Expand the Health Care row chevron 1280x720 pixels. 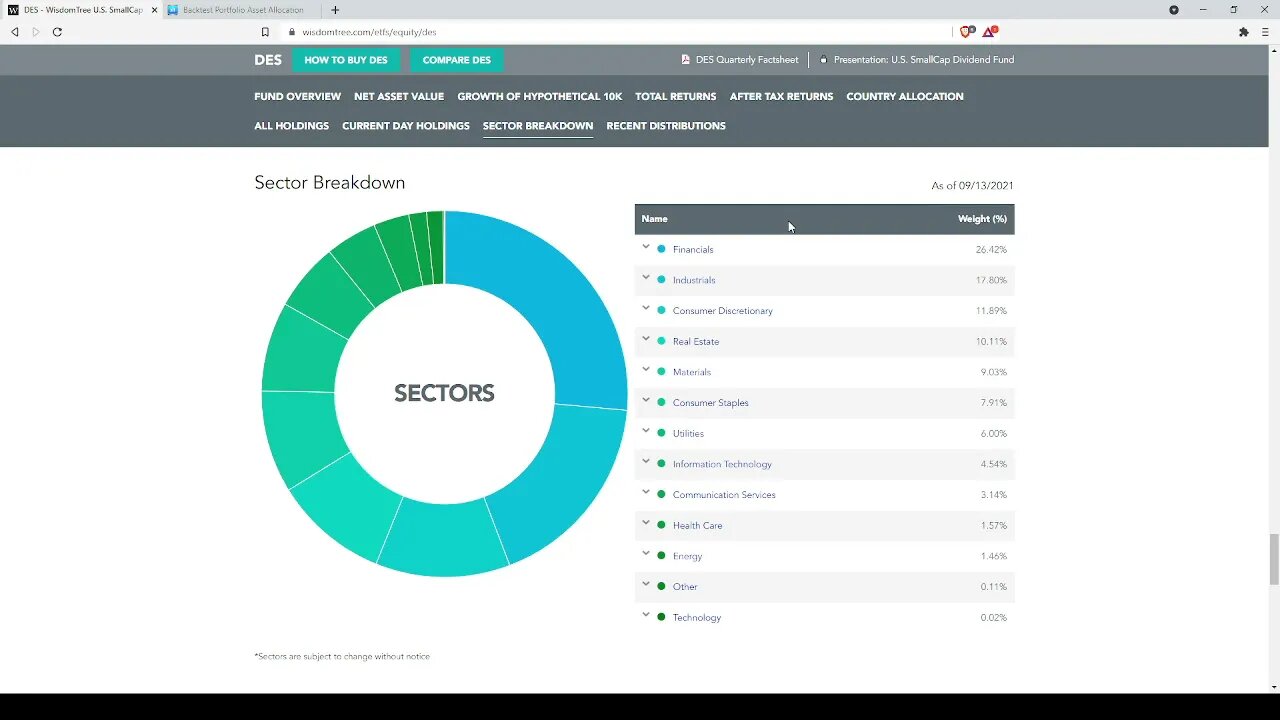click(646, 523)
